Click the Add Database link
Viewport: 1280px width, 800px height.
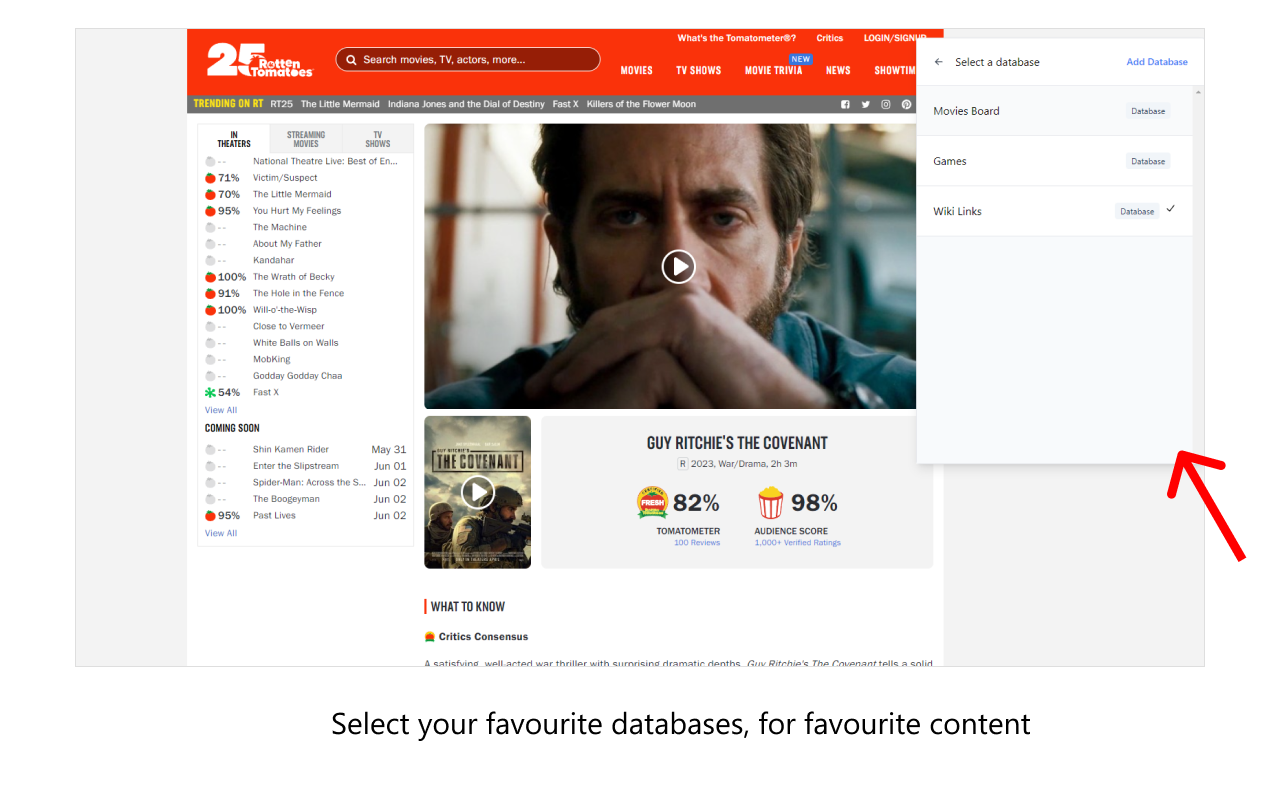point(1157,62)
